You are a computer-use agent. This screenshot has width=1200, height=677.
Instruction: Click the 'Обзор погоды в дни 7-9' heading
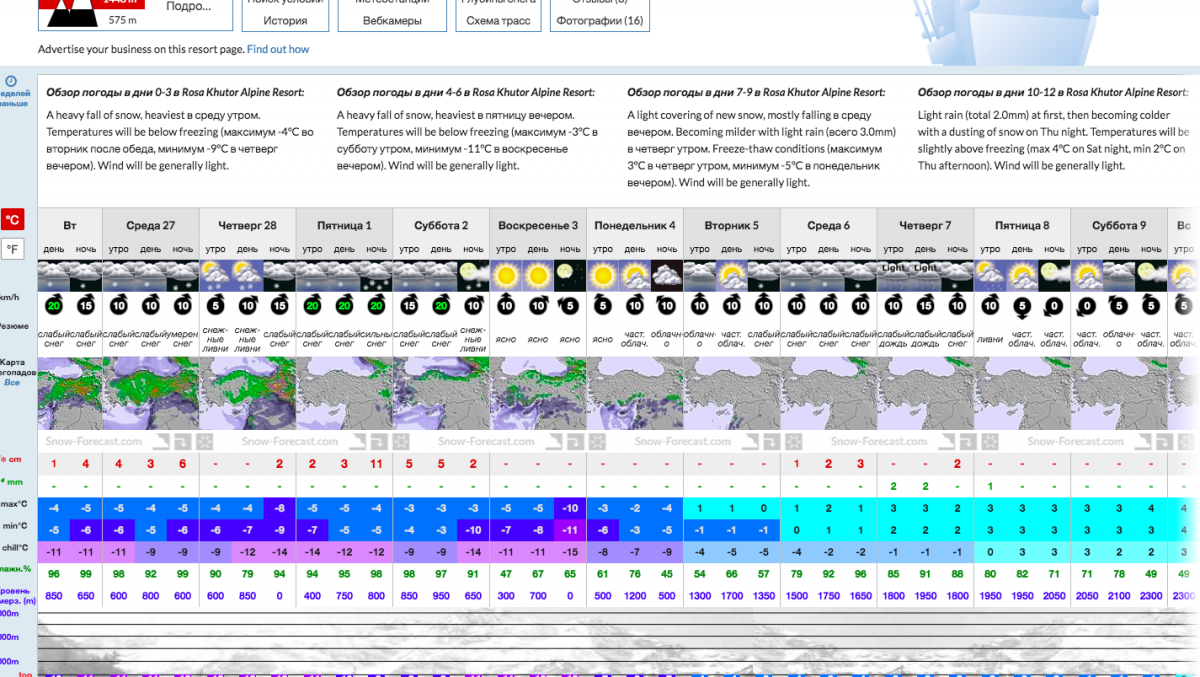[x=756, y=92]
